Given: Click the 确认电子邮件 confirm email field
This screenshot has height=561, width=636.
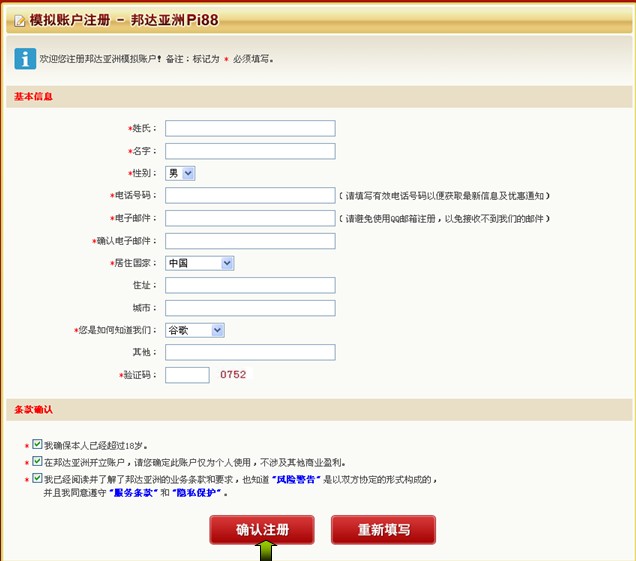Looking at the screenshot, I should (x=250, y=241).
